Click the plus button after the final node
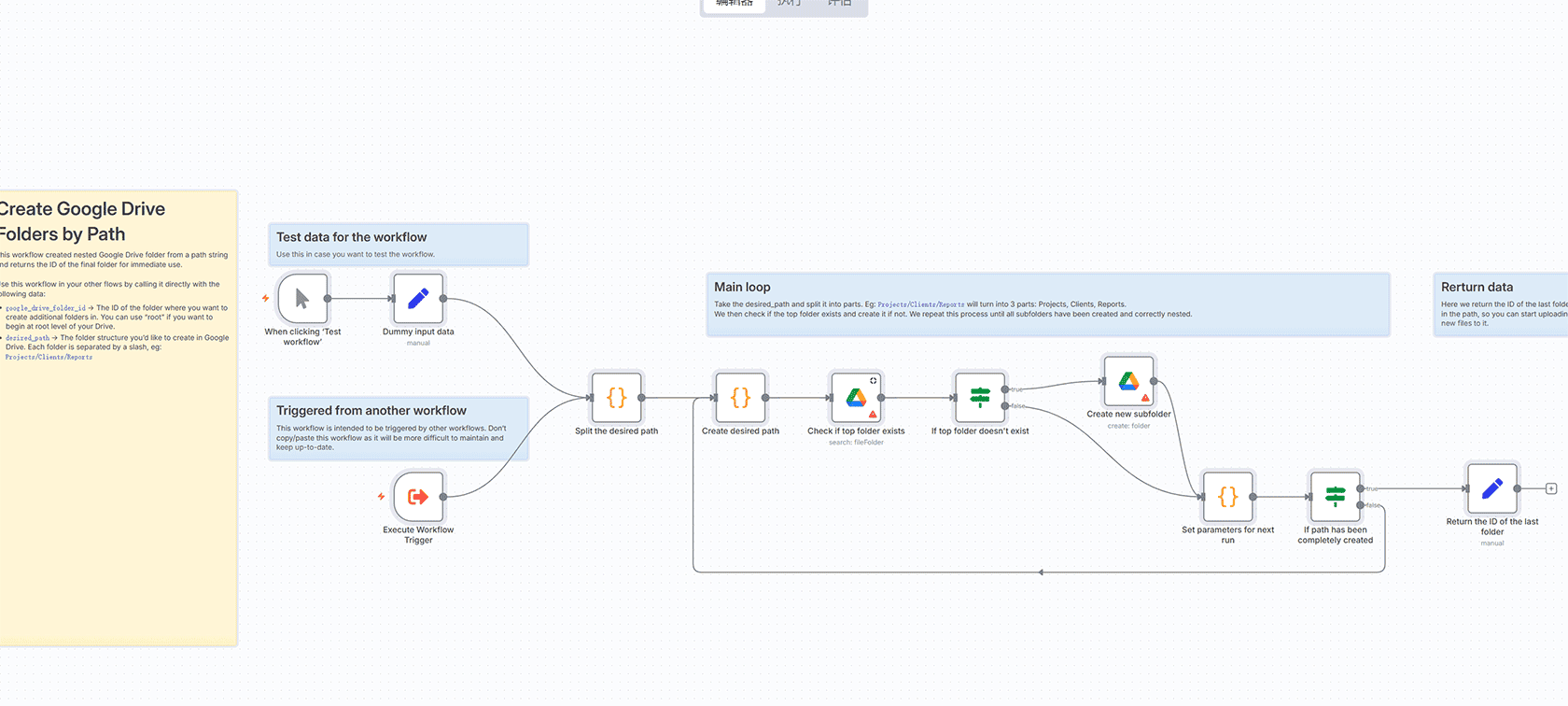 point(1551,488)
